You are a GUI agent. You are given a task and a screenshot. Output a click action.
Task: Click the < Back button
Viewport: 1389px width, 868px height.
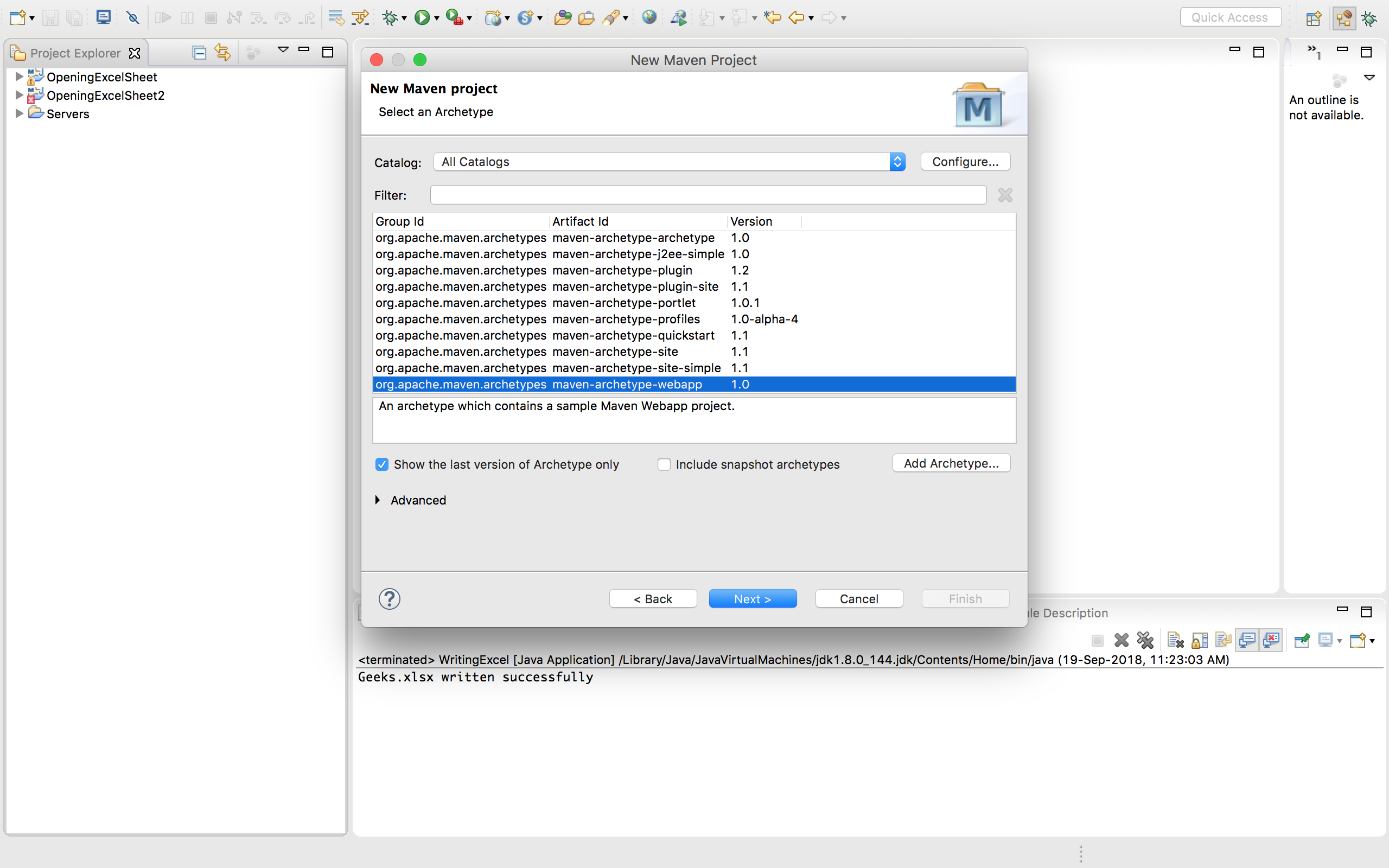click(x=653, y=599)
